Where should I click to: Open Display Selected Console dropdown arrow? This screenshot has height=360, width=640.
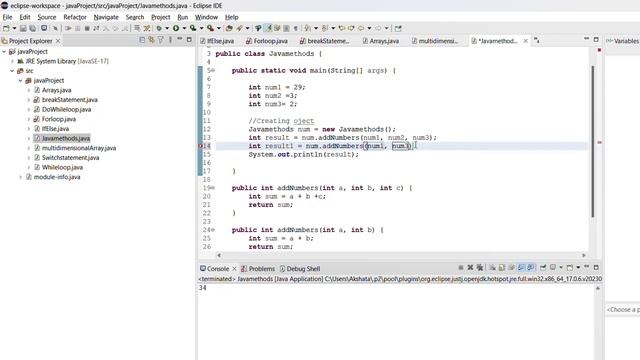(x=561, y=268)
